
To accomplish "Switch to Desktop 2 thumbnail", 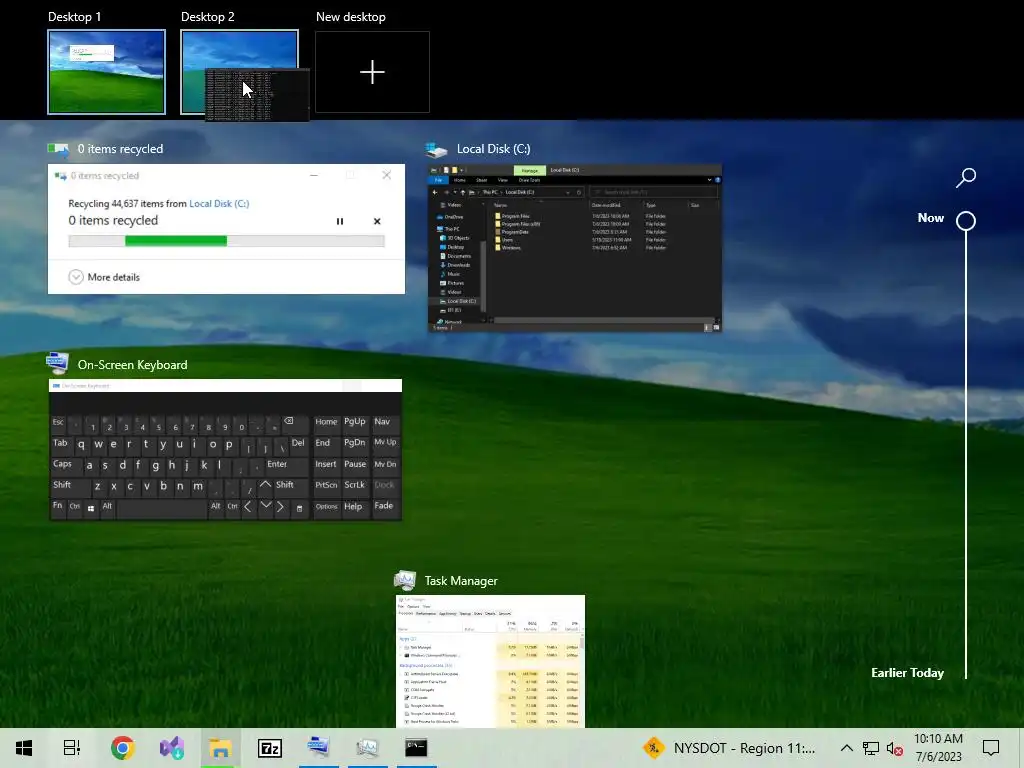I will pos(239,72).
